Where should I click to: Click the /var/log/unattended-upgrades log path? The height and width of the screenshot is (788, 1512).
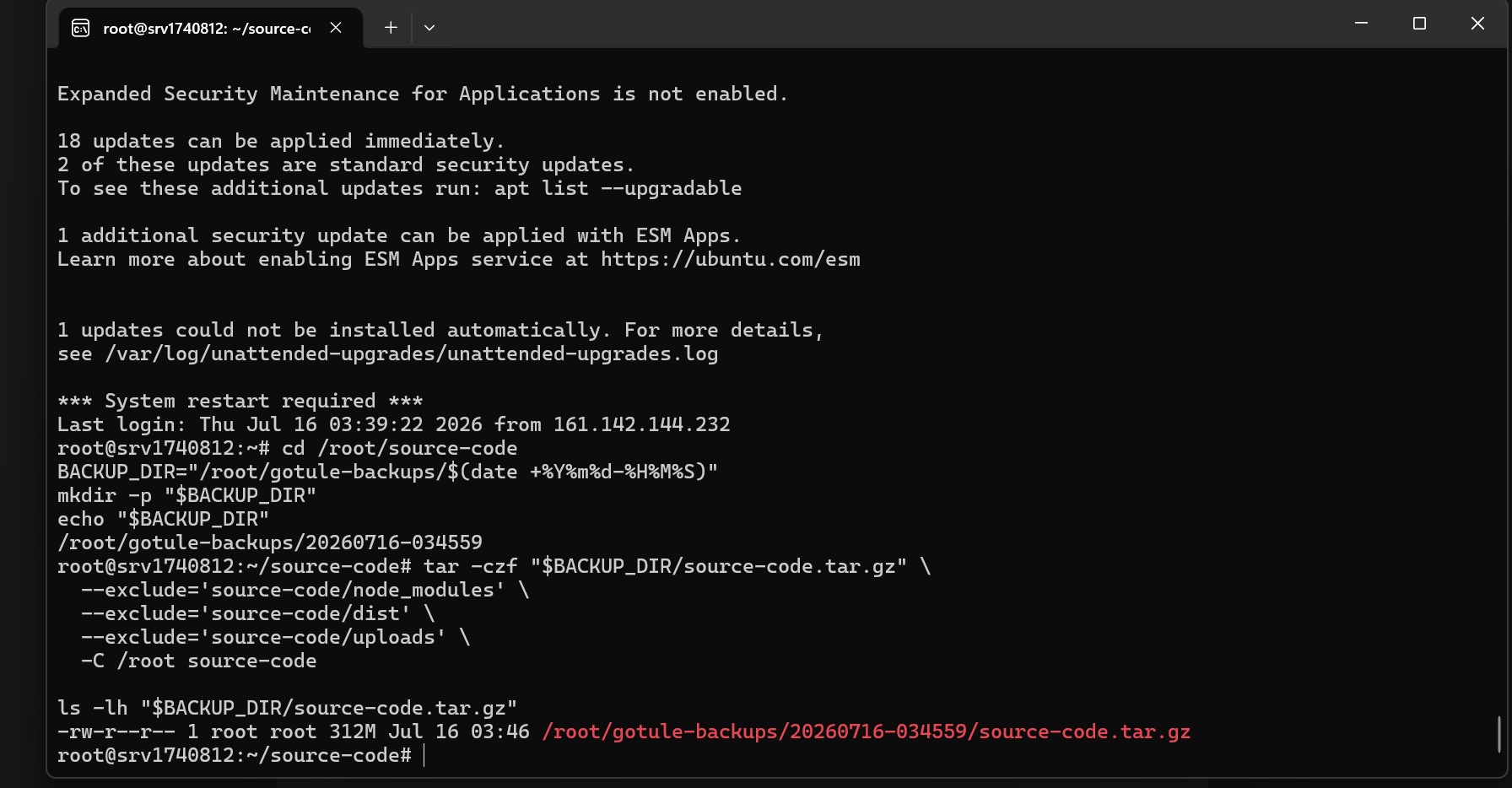click(412, 354)
